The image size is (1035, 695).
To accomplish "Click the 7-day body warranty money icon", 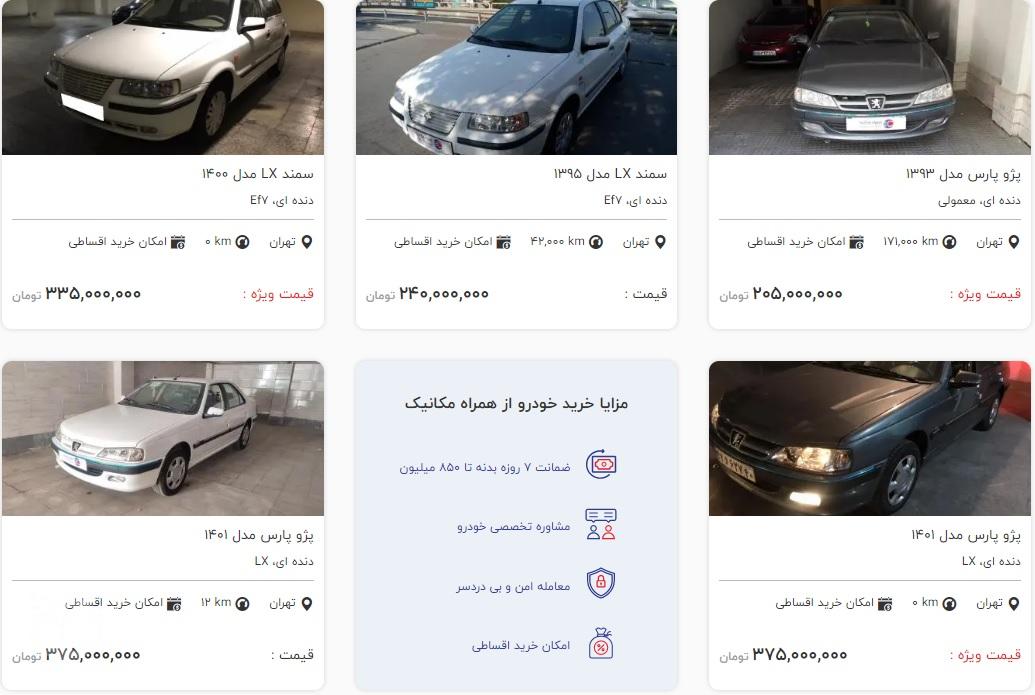I will click(601, 465).
